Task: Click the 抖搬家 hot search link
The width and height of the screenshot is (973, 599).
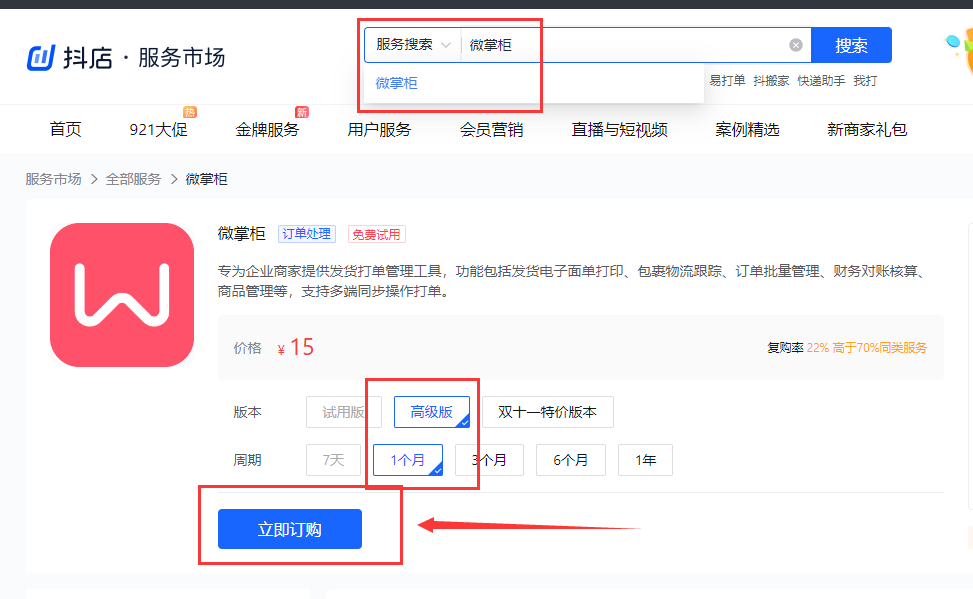Action: (771, 81)
